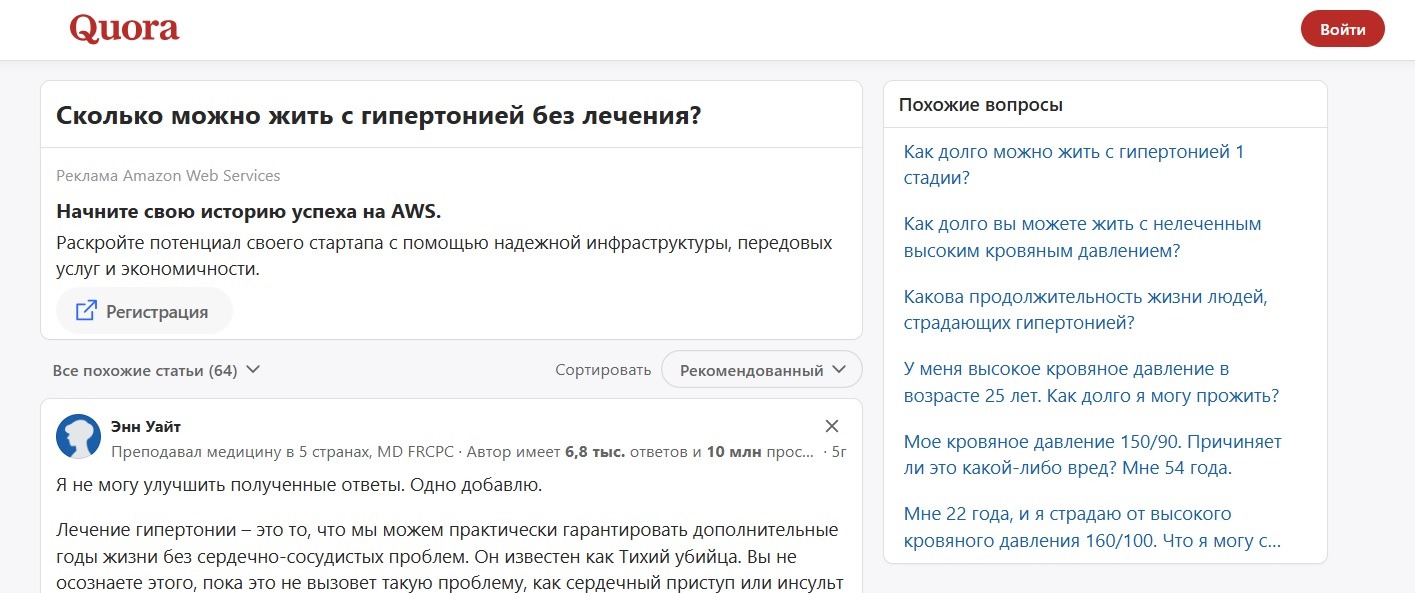The width and height of the screenshot is (1415, 593).
Task: Click the 5г answer timestamp
Action: (839, 452)
